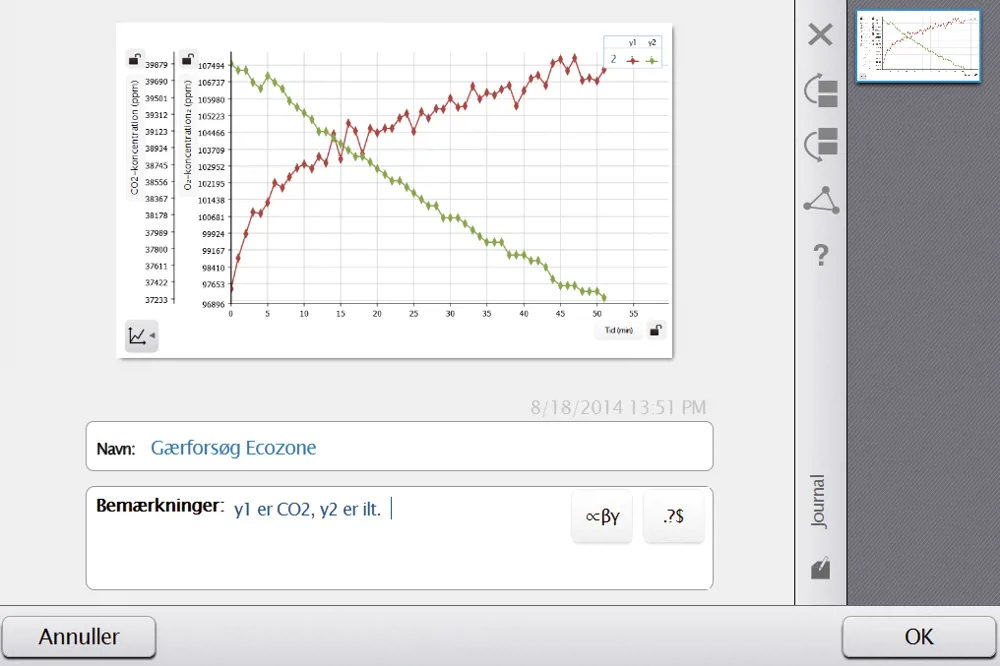Open help via the question mark icon
1000x666 pixels.
pos(819,255)
